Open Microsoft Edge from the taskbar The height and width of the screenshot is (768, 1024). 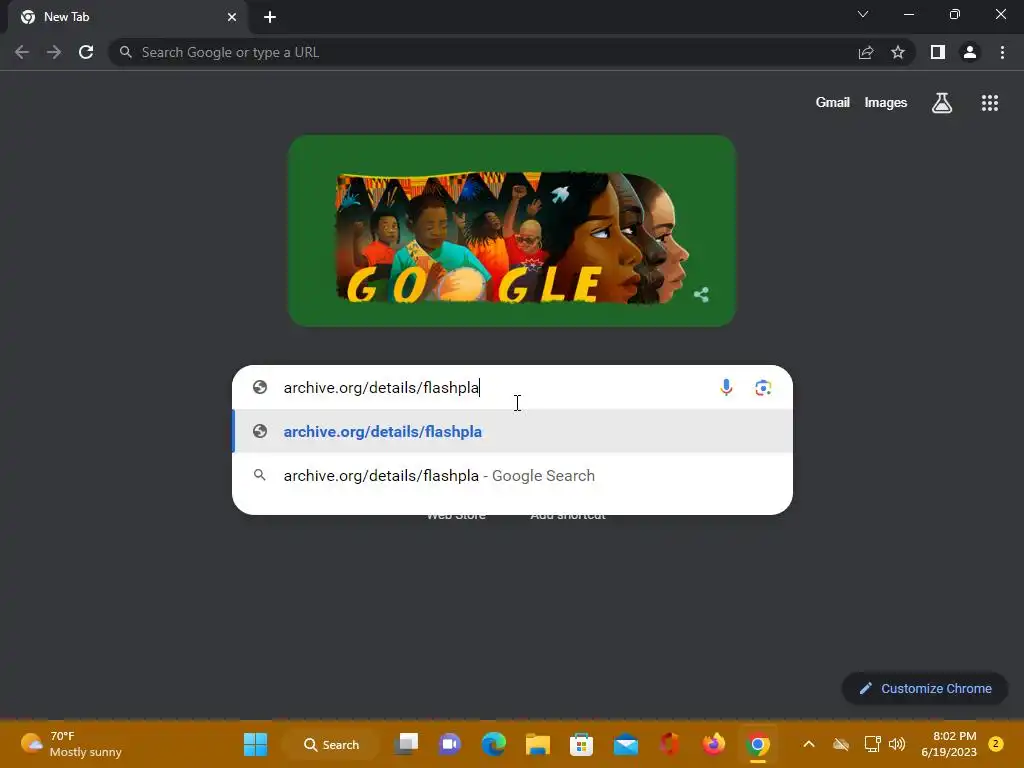coord(494,744)
